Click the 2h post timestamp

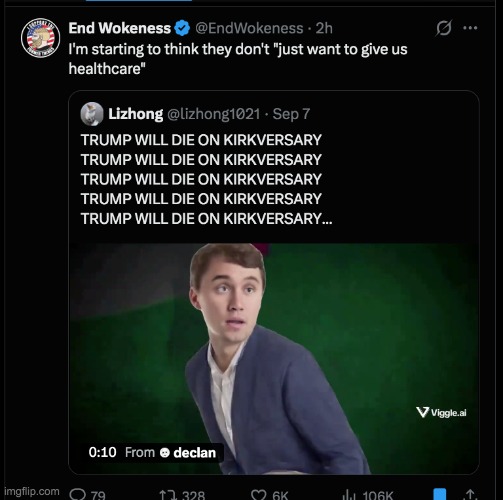pos(324,28)
